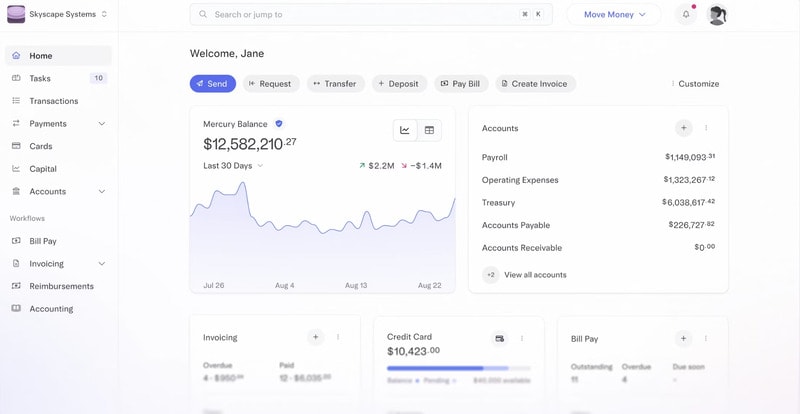Screen dimensions: 800x414
Task: Switch balance view to table
Action: coord(429,130)
